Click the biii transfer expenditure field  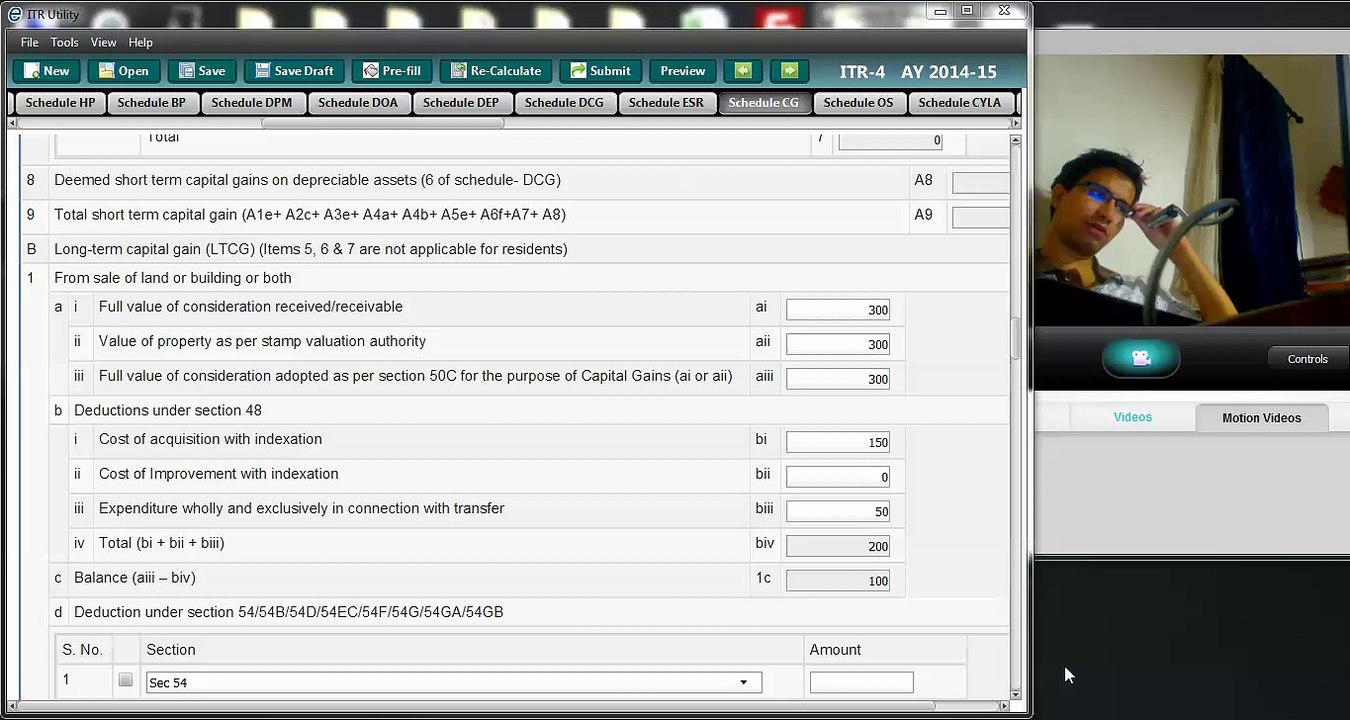(x=838, y=511)
